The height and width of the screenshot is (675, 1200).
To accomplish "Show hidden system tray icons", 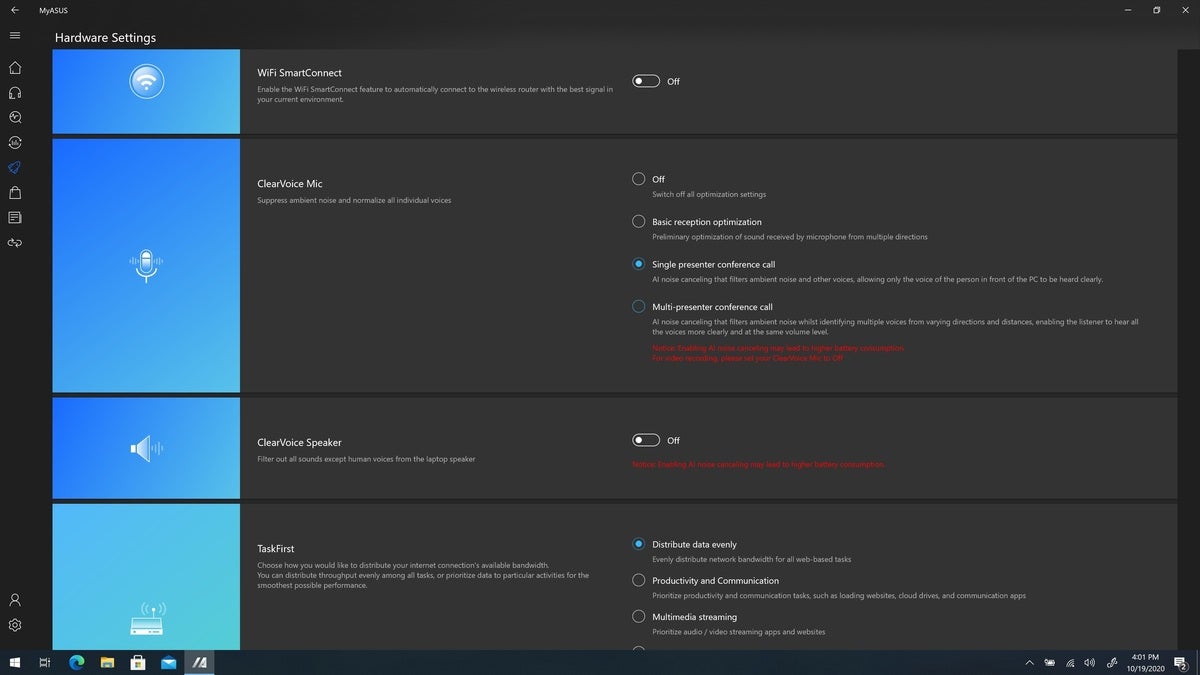I will tap(1029, 662).
